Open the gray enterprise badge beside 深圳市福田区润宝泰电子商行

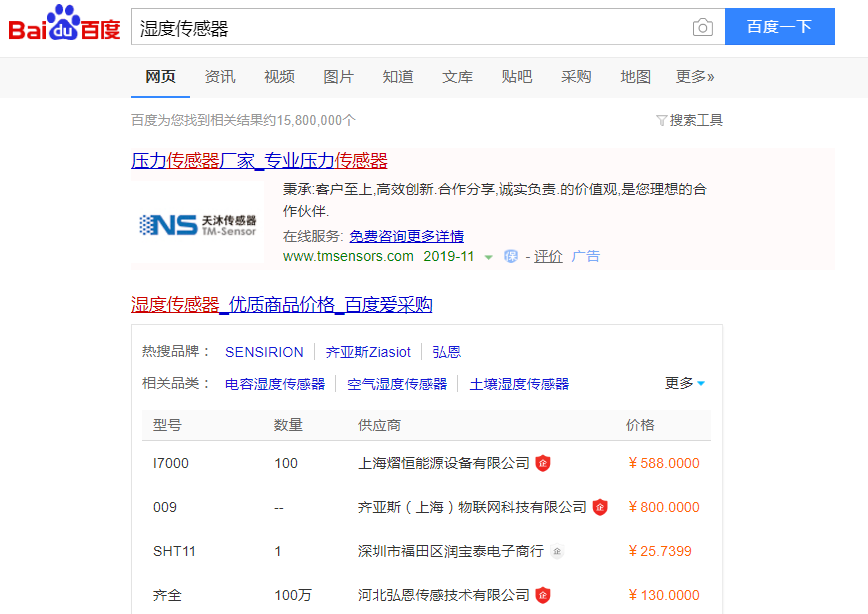[557, 551]
